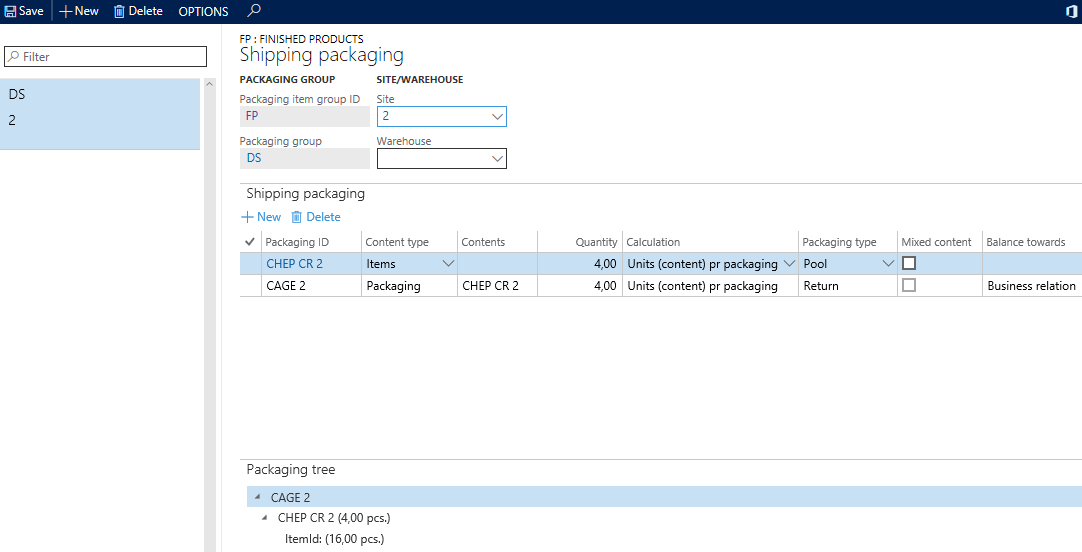Screen dimensions: 1082x552
Task: Delete line in Shipping packaging grid
Action: pyautogui.click(x=316, y=217)
